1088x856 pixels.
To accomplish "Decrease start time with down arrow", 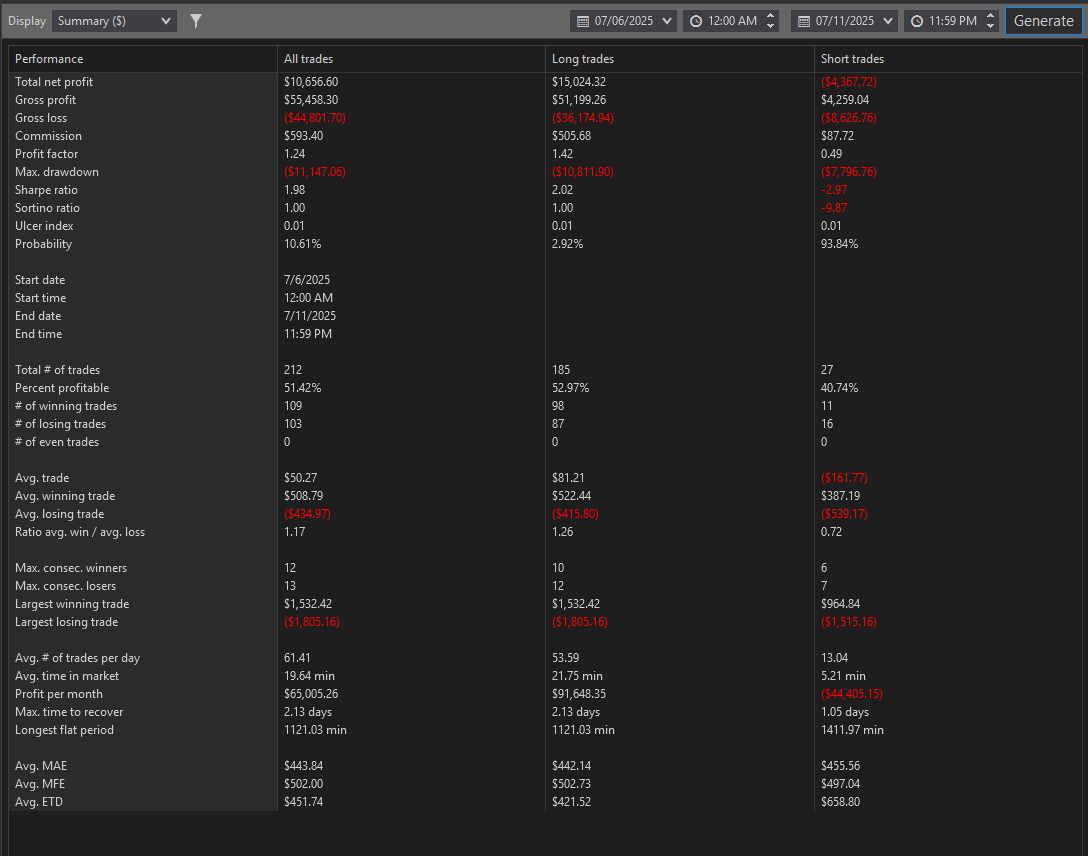I will point(770,26).
